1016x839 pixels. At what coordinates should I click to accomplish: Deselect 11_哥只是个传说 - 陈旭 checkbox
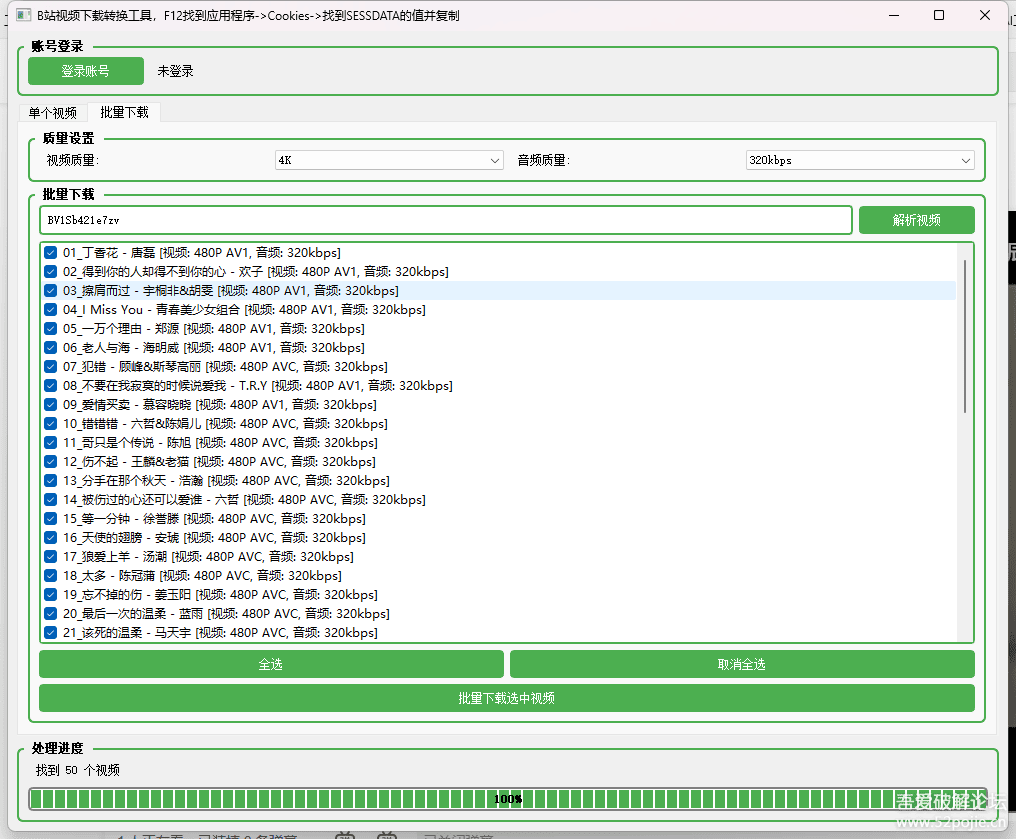click(50, 443)
